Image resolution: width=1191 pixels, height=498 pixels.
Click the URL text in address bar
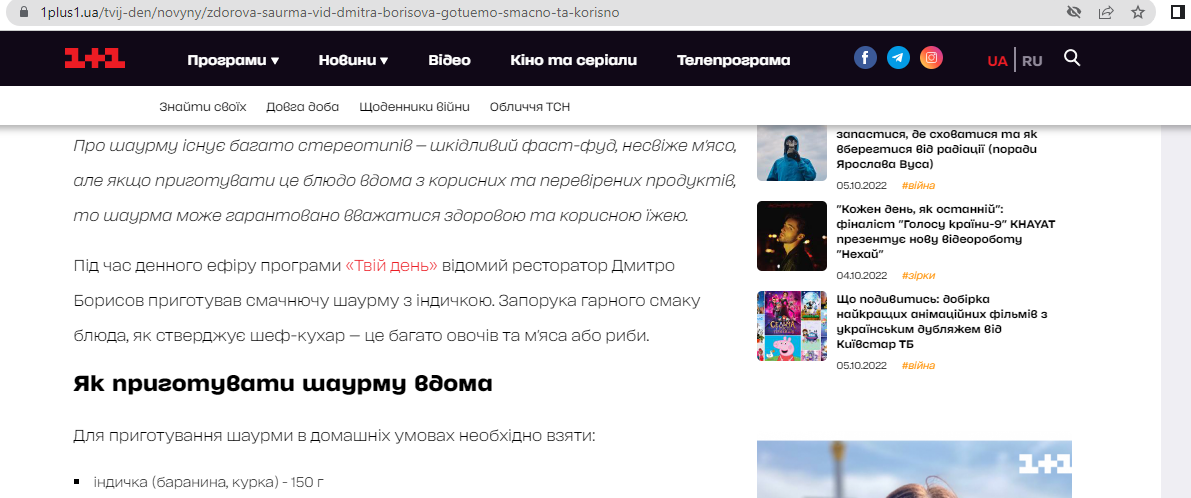pos(328,13)
